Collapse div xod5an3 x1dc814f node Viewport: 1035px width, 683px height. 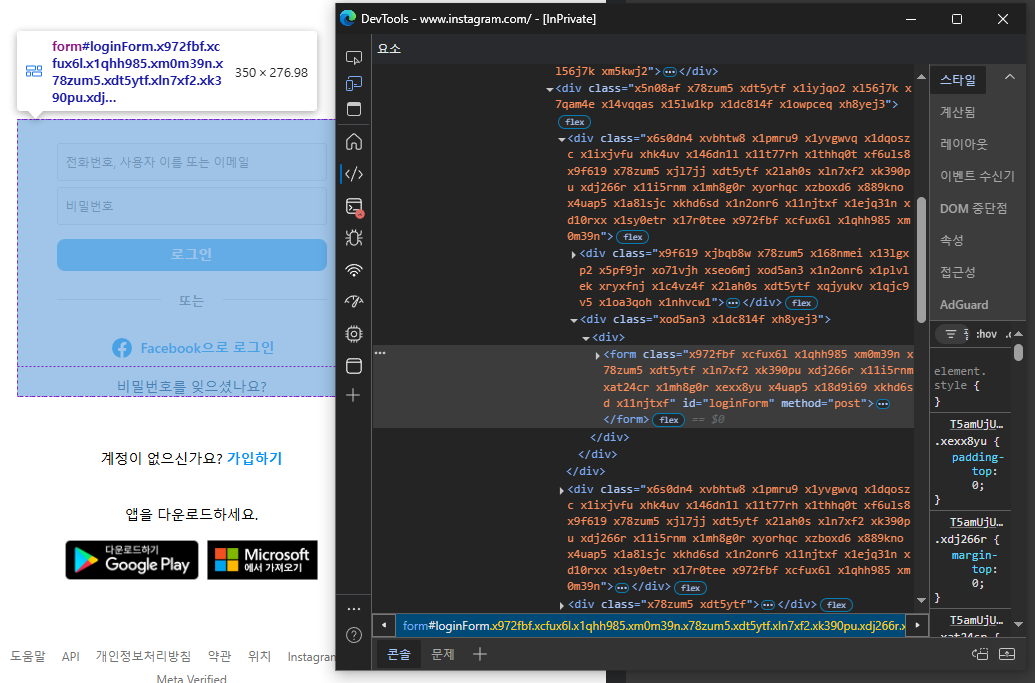coord(574,320)
